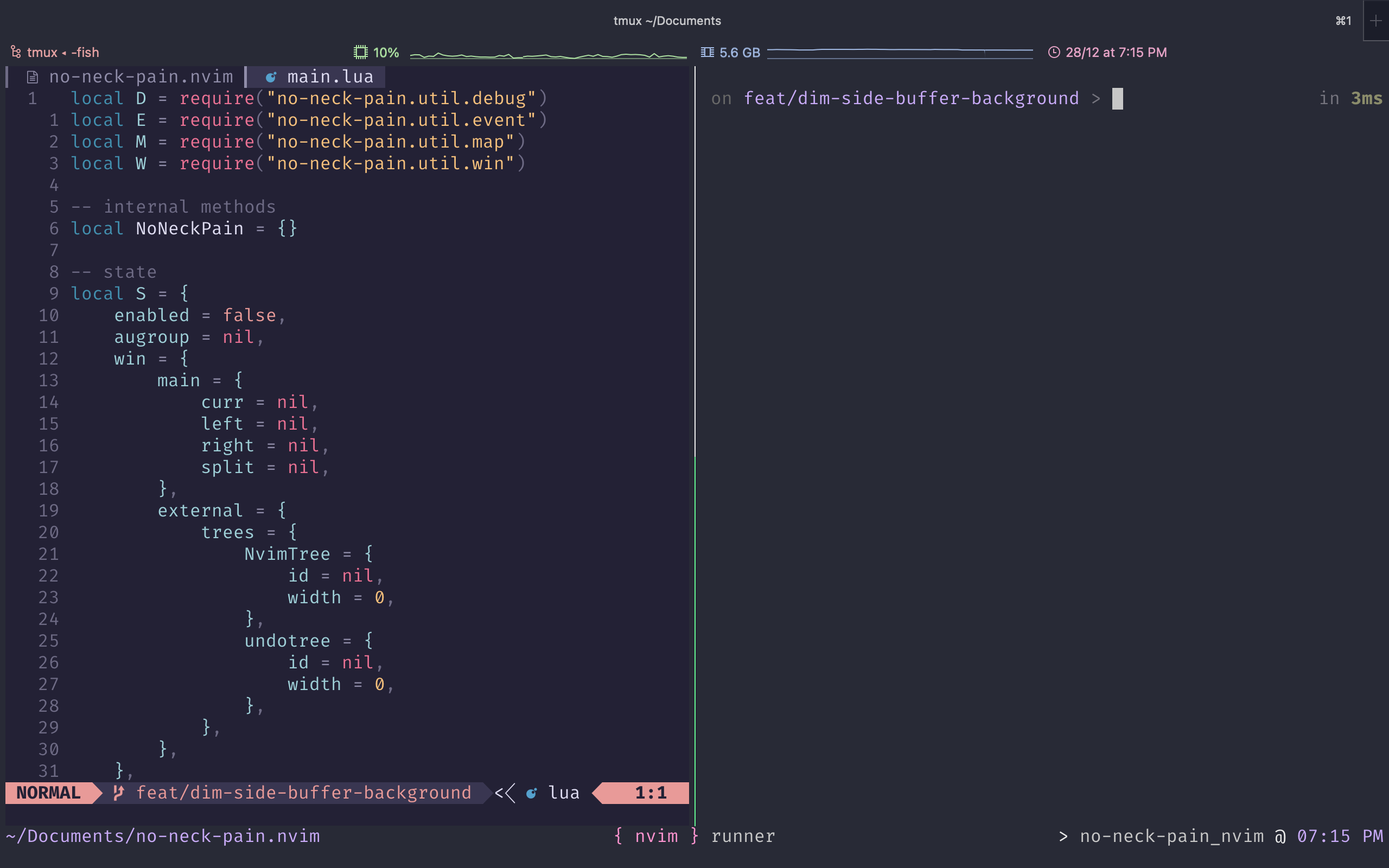Viewport: 1389px width, 868px height.
Task: Select the nvim window entry in the tmux bar
Action: (657, 836)
